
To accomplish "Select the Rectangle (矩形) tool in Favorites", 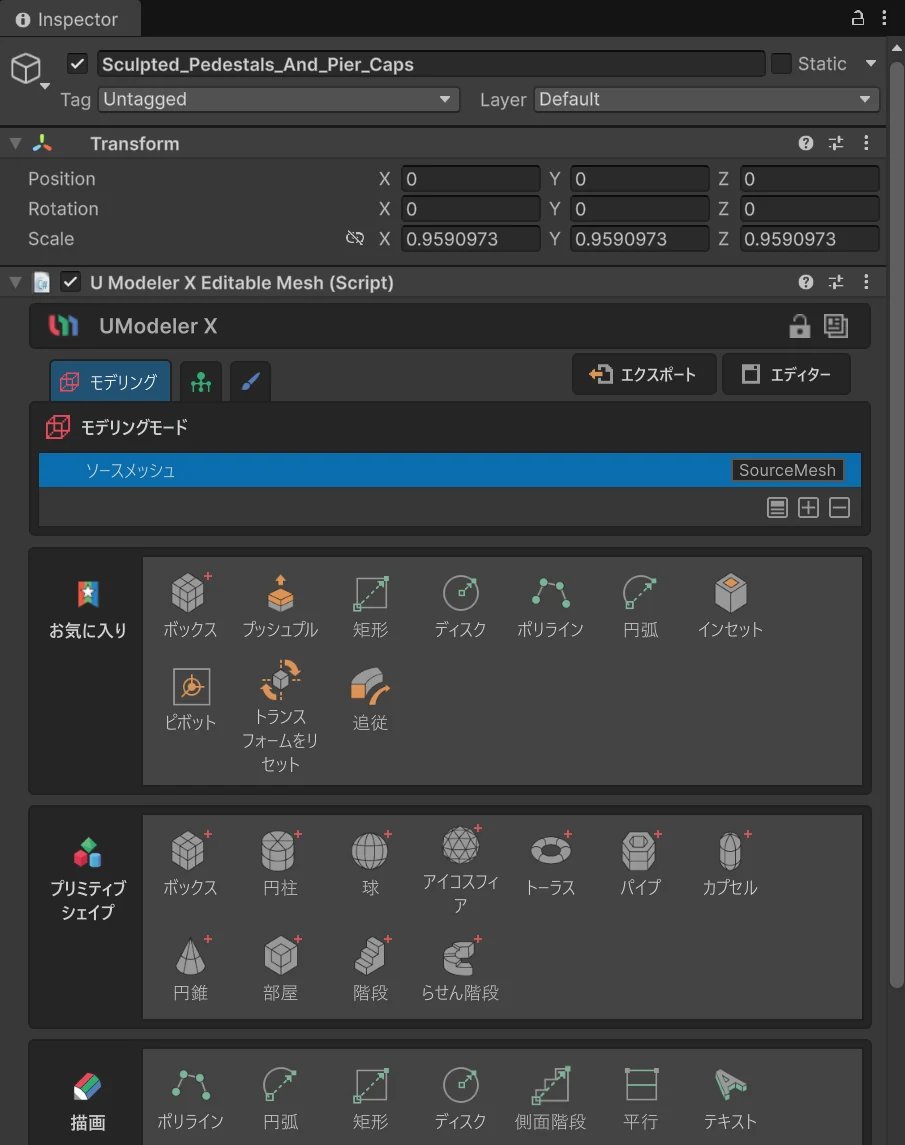I will tap(370, 606).
